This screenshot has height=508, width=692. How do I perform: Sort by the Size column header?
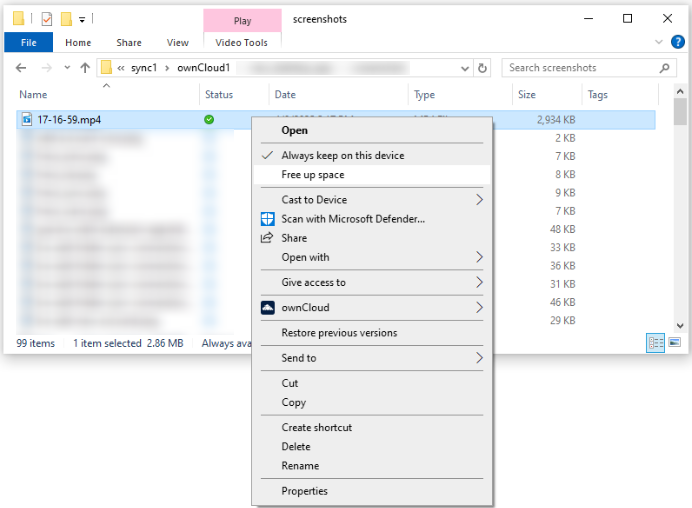click(x=527, y=95)
